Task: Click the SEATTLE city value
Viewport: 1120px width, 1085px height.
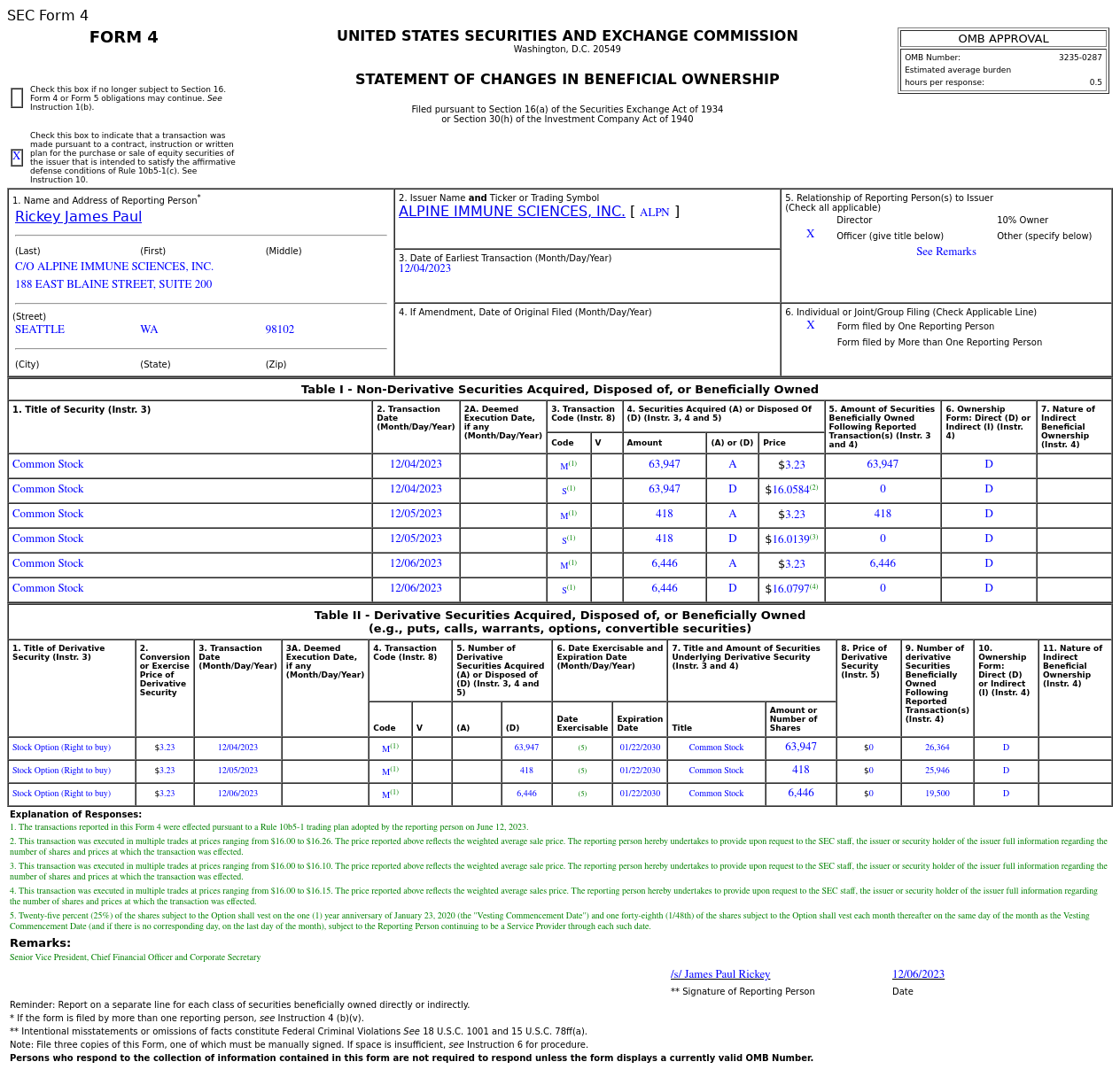Action: coord(40,329)
